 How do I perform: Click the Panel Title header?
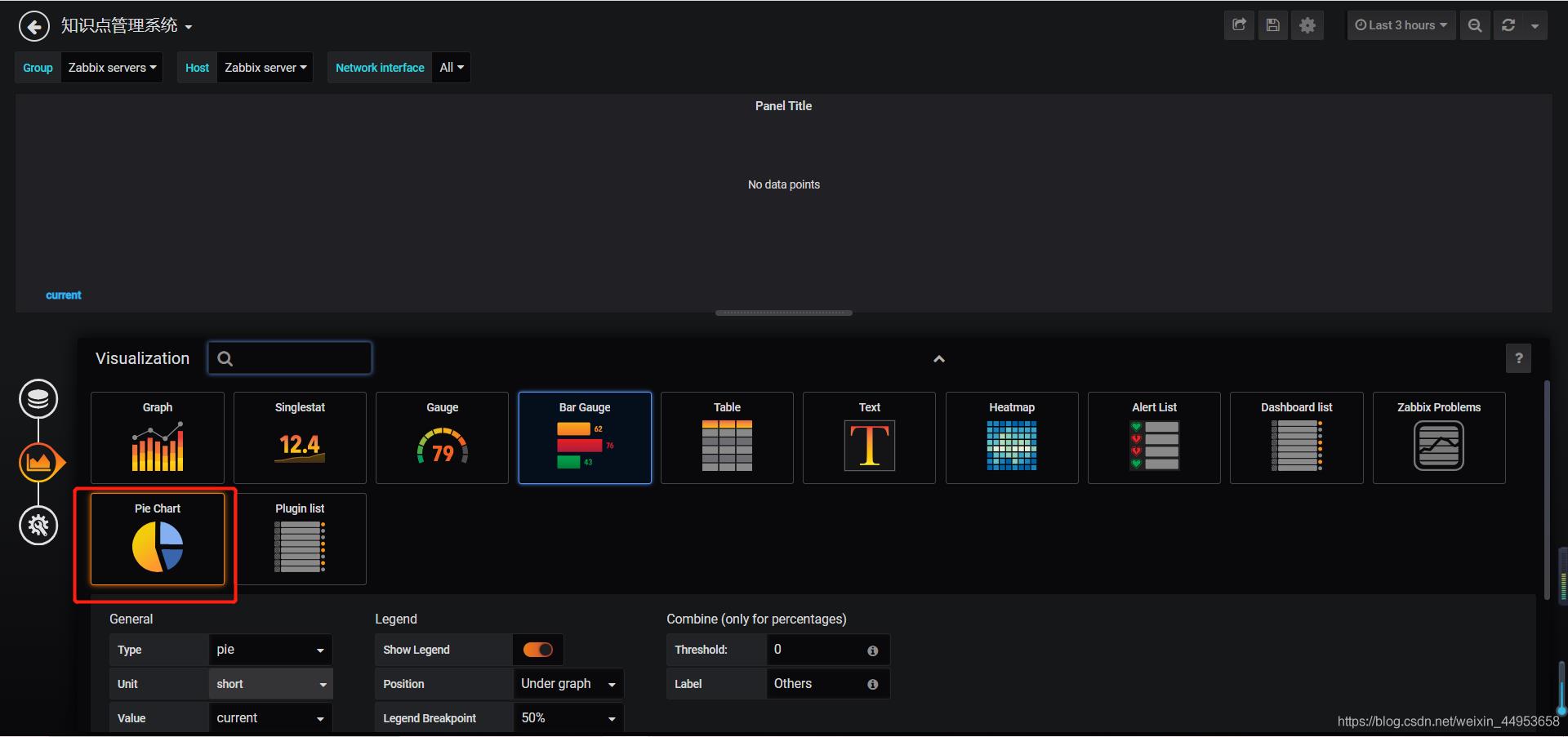[x=783, y=106]
